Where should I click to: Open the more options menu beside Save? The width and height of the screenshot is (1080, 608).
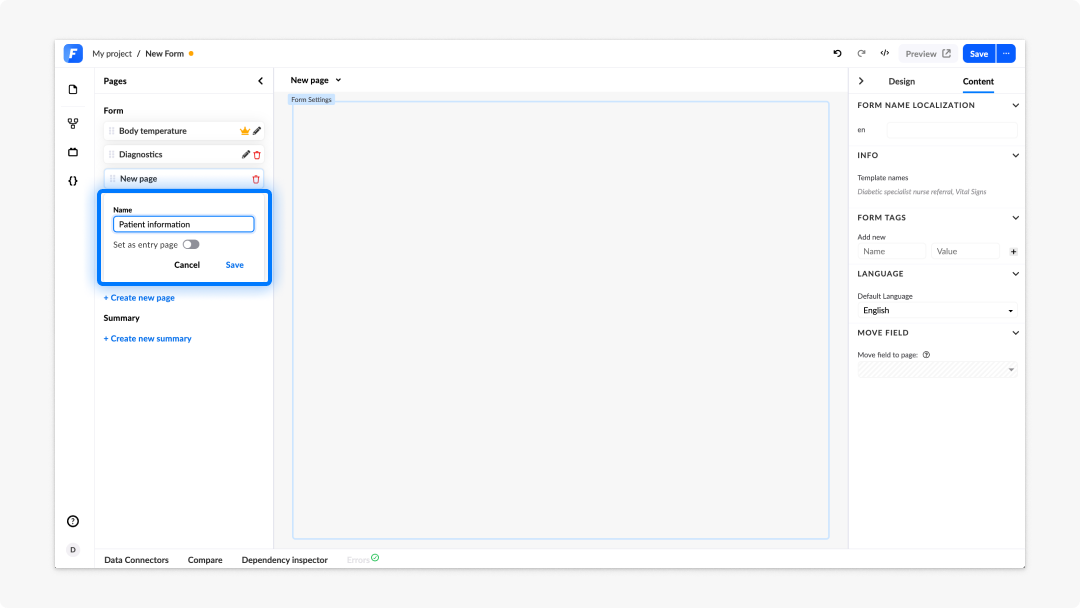1006,54
